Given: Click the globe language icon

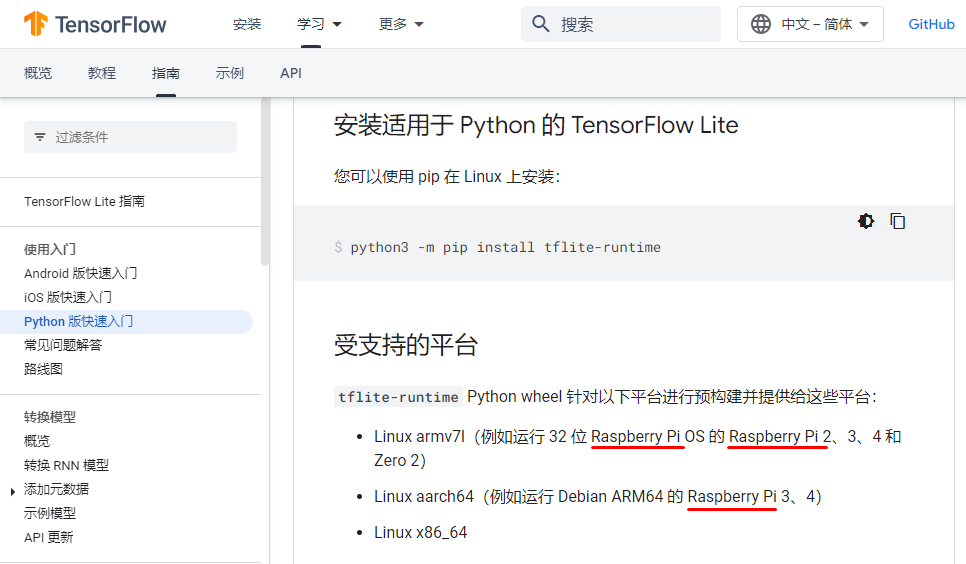Looking at the screenshot, I should pyautogui.click(x=761, y=24).
